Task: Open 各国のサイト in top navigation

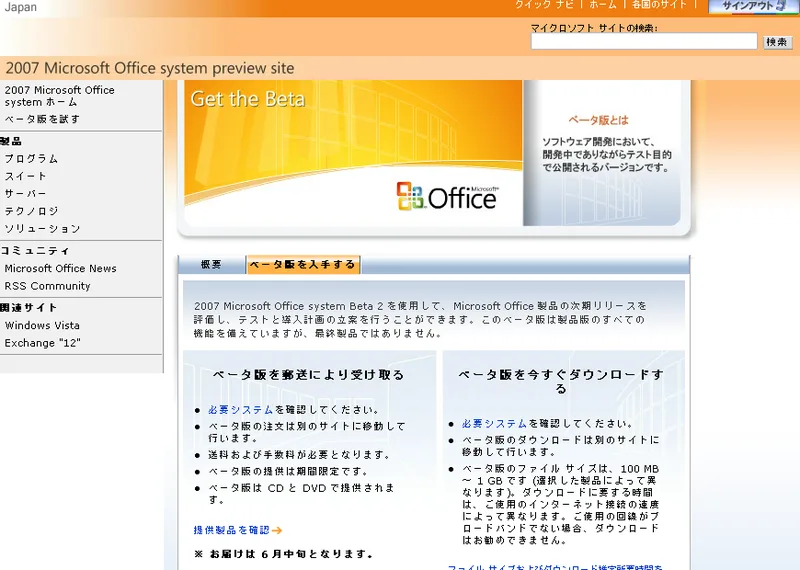Action: [x=659, y=6]
